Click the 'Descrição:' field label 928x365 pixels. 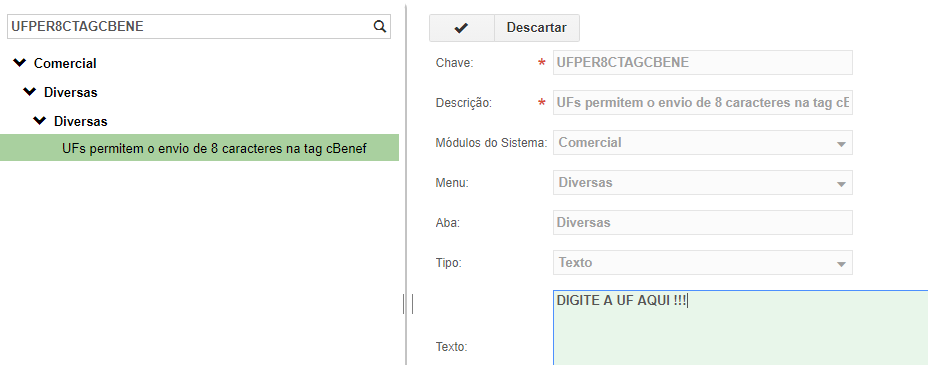463,103
